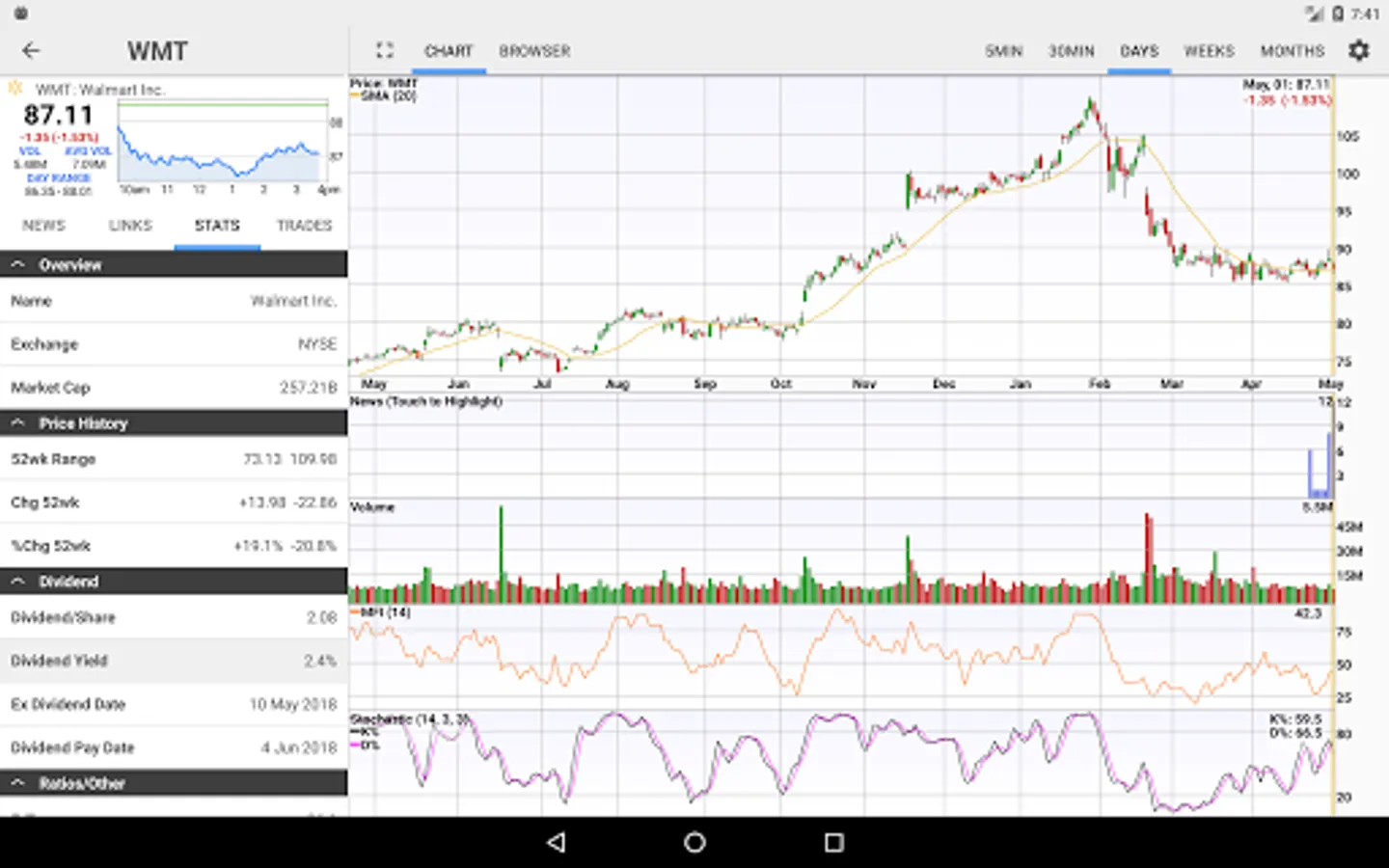The width and height of the screenshot is (1389, 868).
Task: Select the Dividend Pay Date row
Action: pyautogui.click(x=174, y=747)
